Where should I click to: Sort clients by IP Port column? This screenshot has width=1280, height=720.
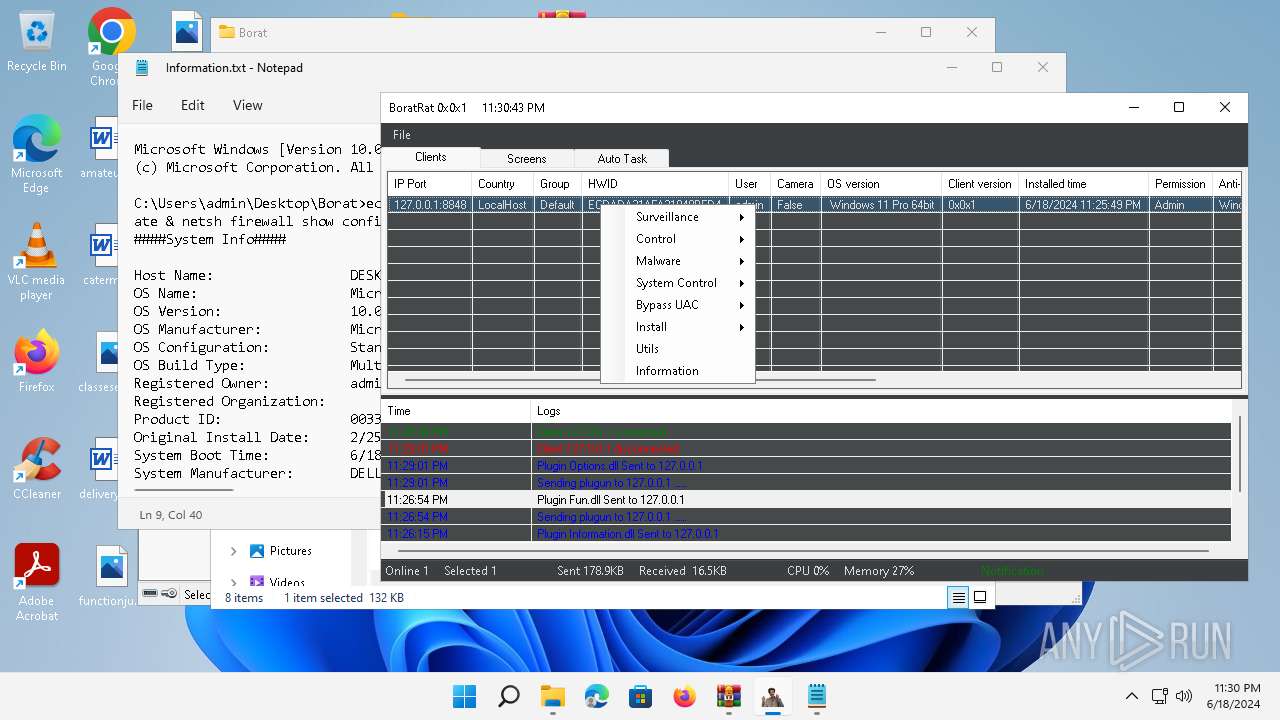(429, 184)
